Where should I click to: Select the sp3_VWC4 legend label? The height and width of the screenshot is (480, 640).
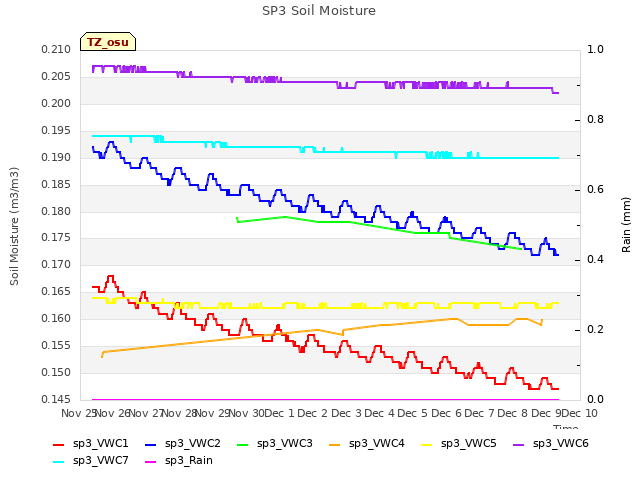pos(376,444)
